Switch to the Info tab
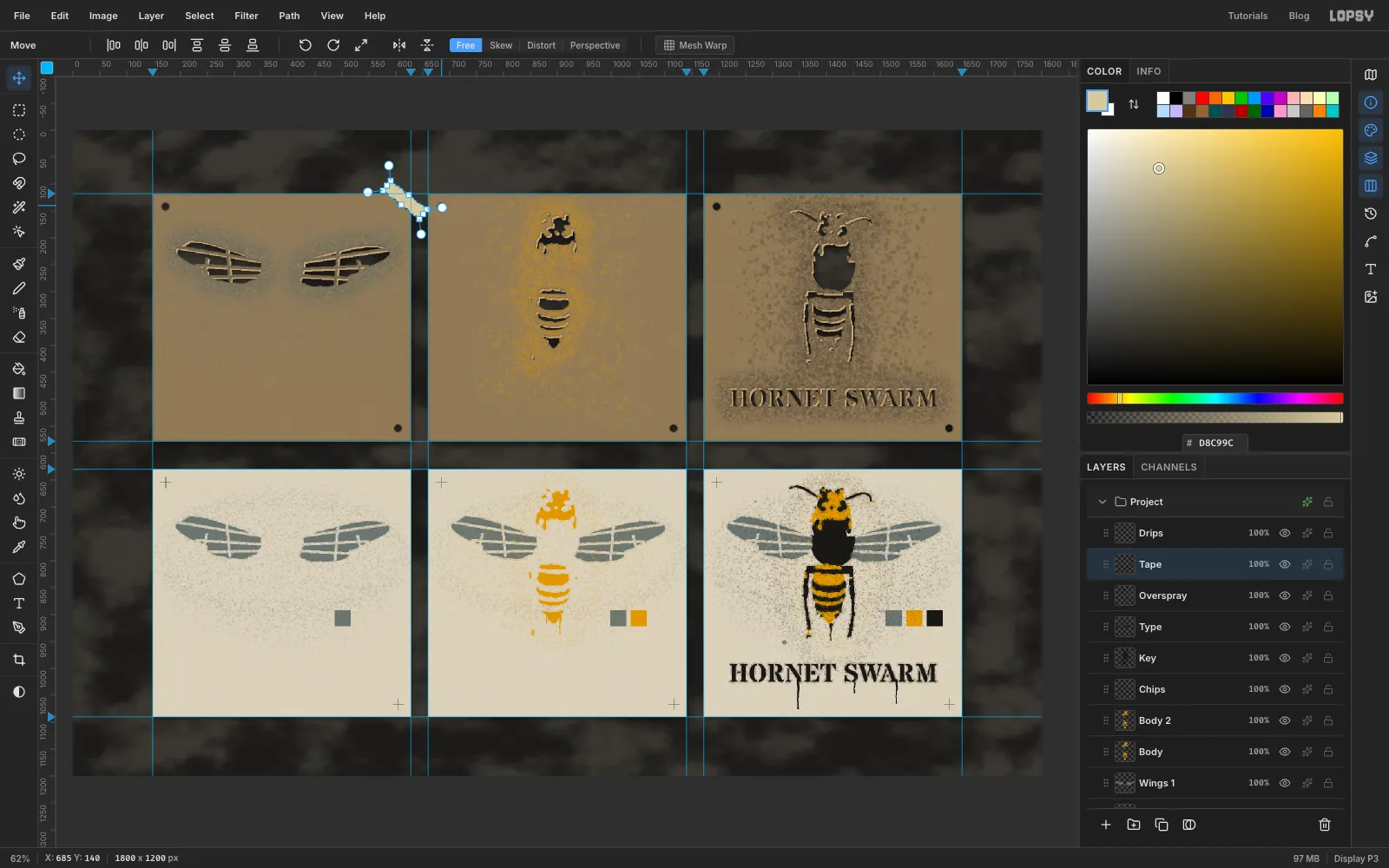 (1149, 71)
